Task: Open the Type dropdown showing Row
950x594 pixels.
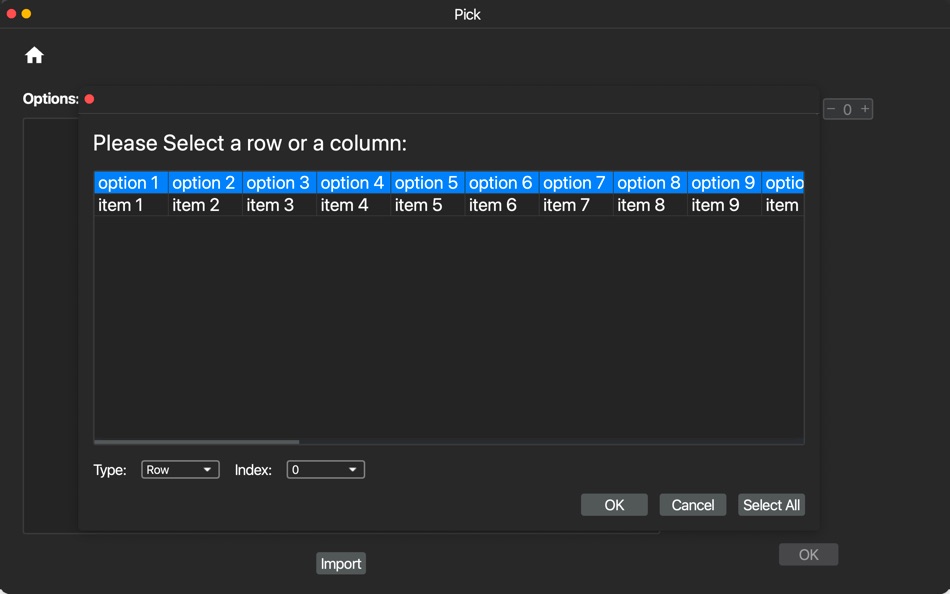Action: 180,469
